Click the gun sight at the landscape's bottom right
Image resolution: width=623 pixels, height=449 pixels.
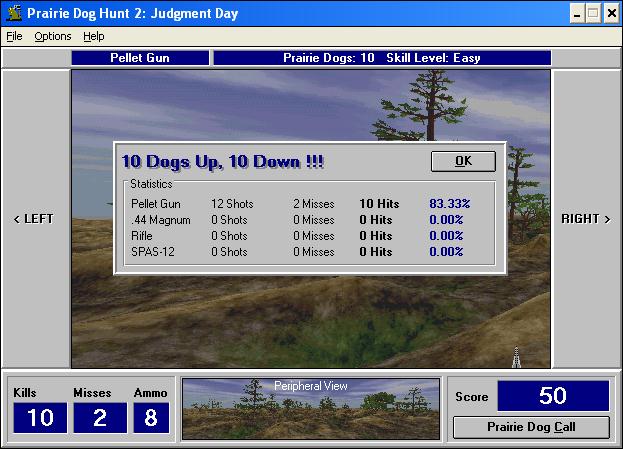point(516,357)
